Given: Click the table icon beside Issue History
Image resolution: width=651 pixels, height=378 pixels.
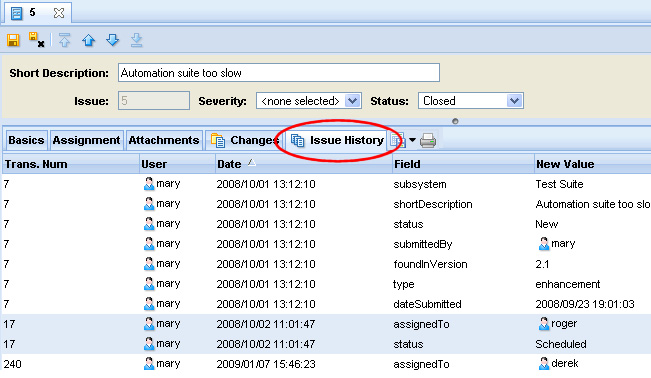Looking at the screenshot, I should [x=397, y=140].
